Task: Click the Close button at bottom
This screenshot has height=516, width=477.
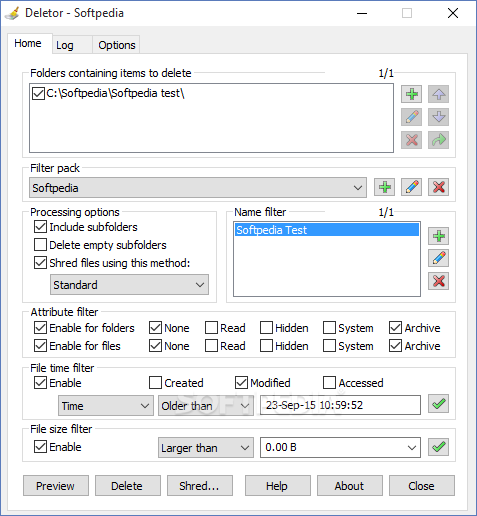Action: tap(422, 486)
